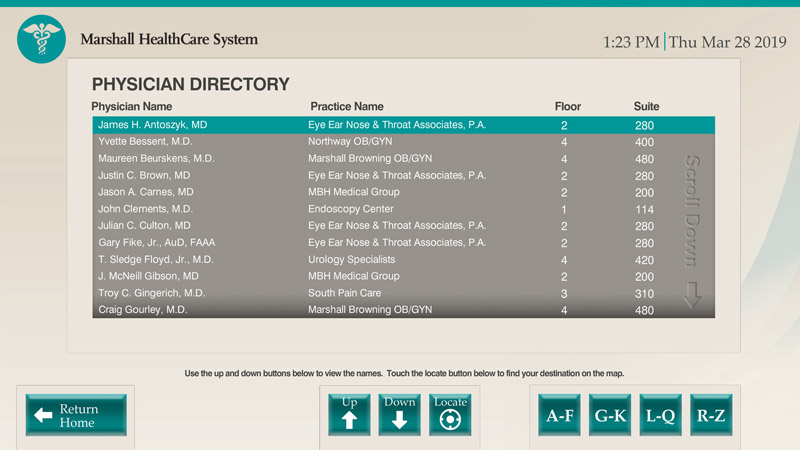The height and width of the screenshot is (450, 800).
Task: Filter physicians by R-Z
Action: 711,415
